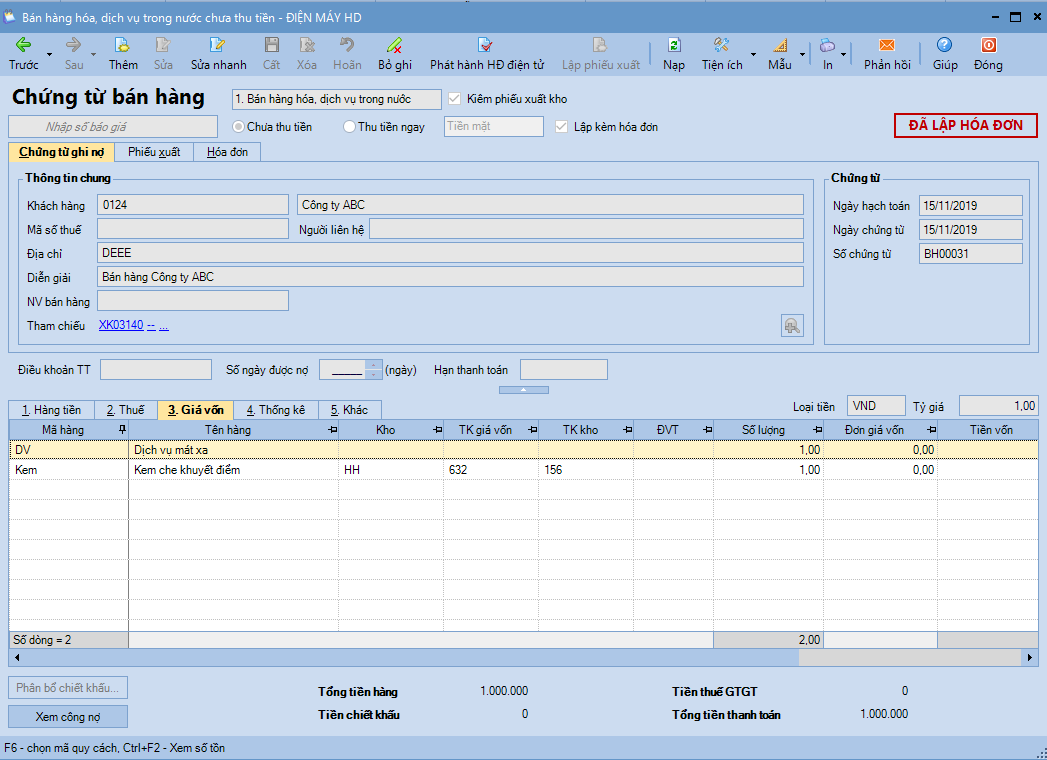
Task: Click the Số ngày được nợ stepper
Action: (x=374, y=369)
